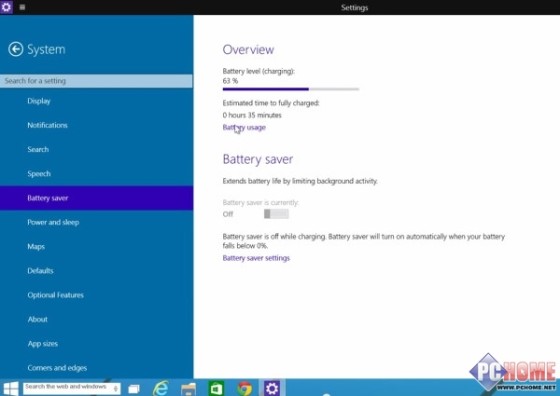Open the Defaults settings category
The image size is (560, 396).
click(x=96, y=271)
